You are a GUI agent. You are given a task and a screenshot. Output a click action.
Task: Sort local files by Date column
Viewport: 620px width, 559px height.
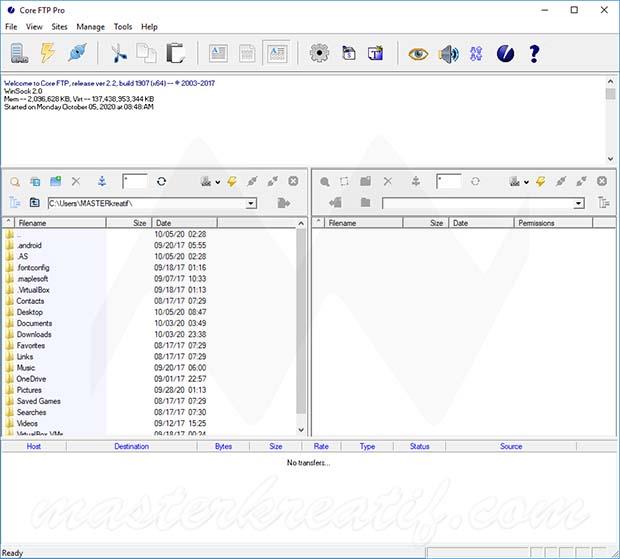(185, 223)
